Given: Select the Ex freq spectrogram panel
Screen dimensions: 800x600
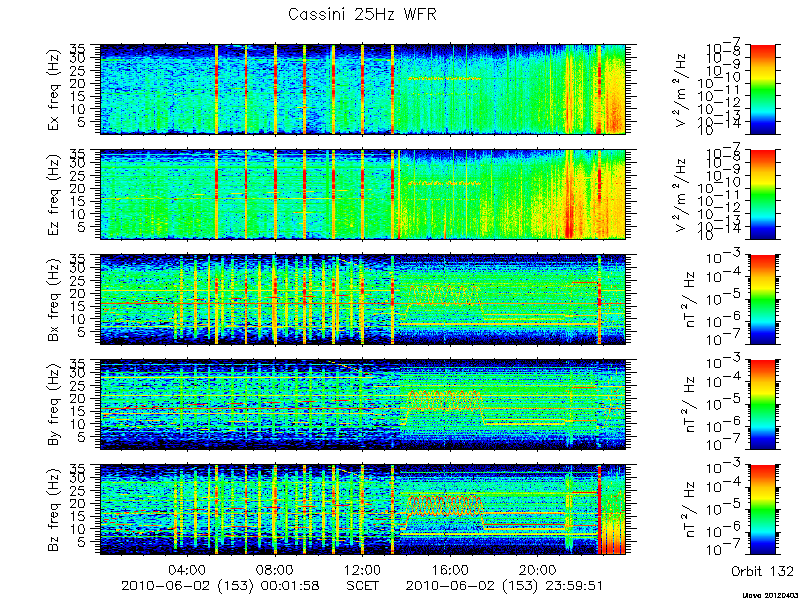Looking at the screenshot, I should (363, 89).
